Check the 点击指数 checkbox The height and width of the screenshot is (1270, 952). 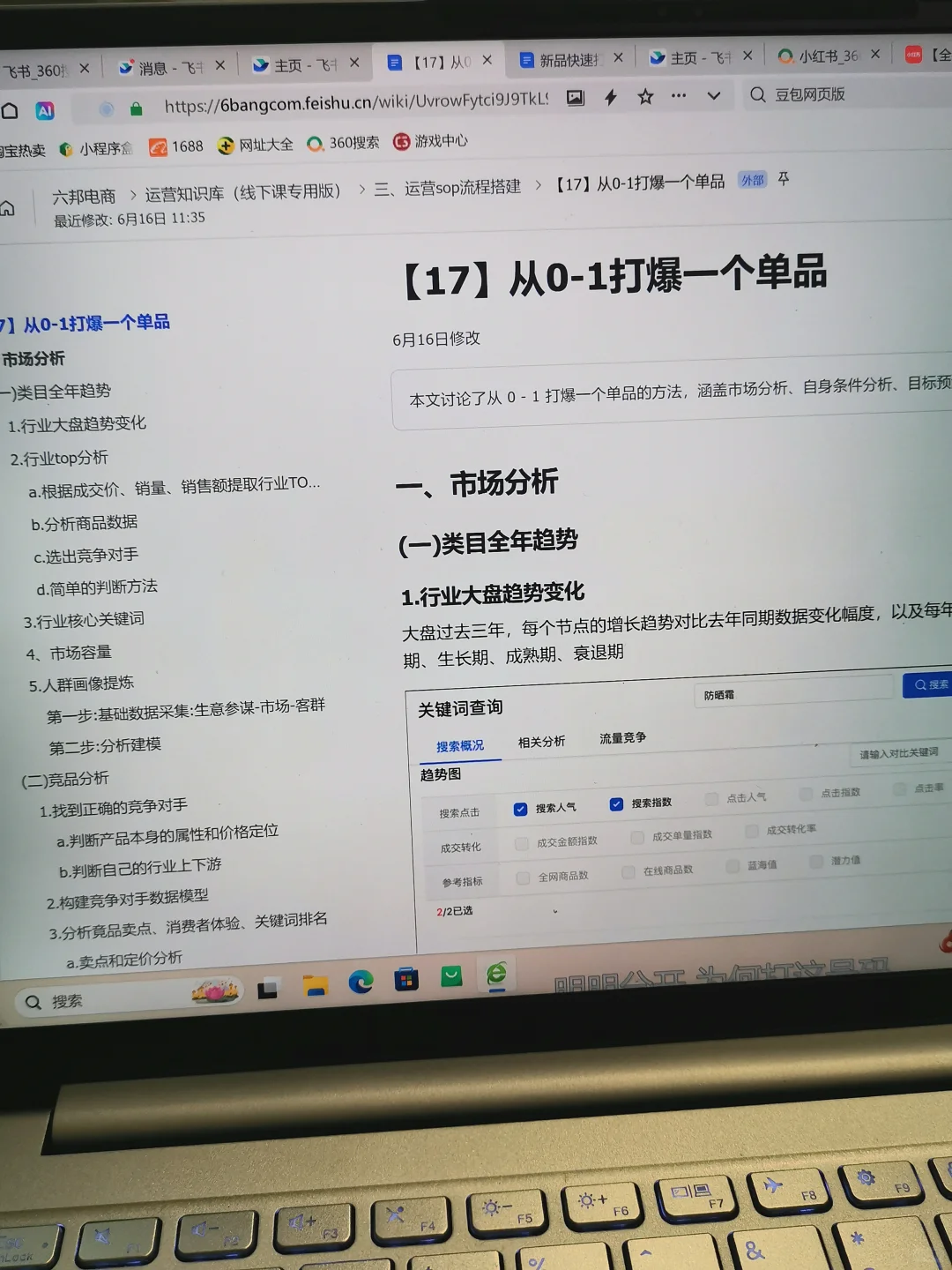coord(806,794)
